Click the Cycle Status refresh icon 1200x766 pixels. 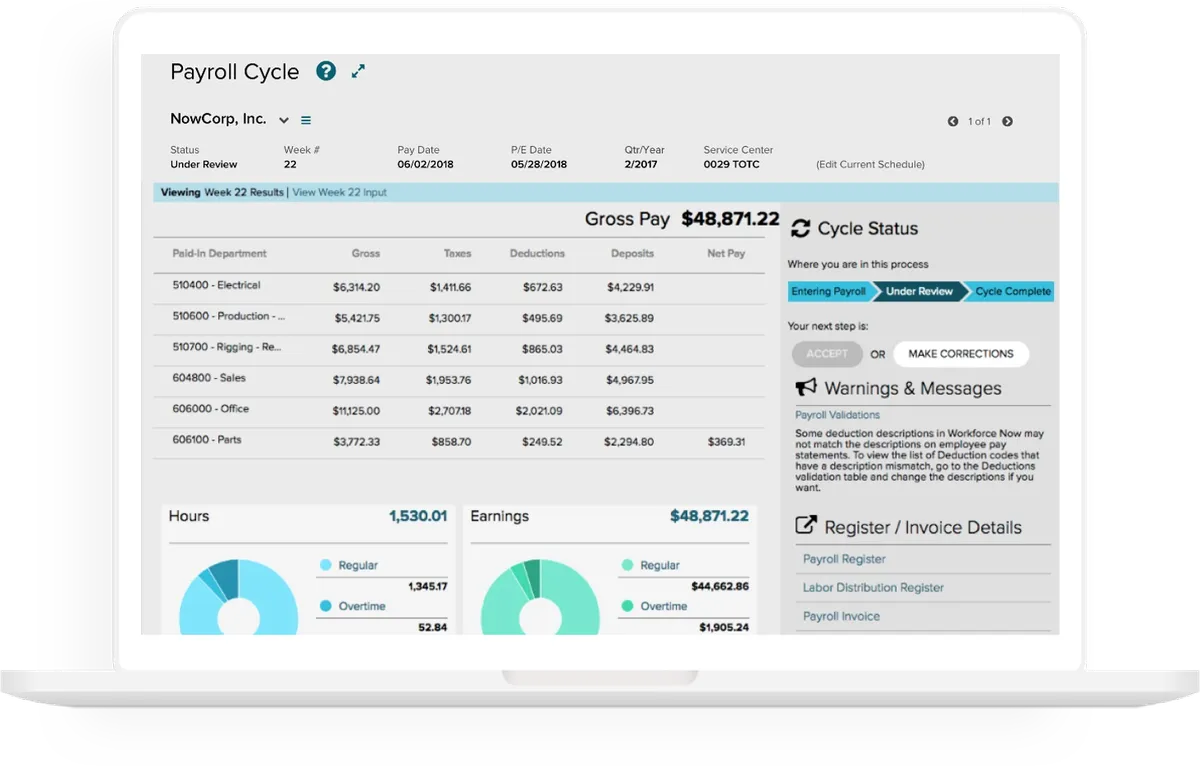[800, 229]
